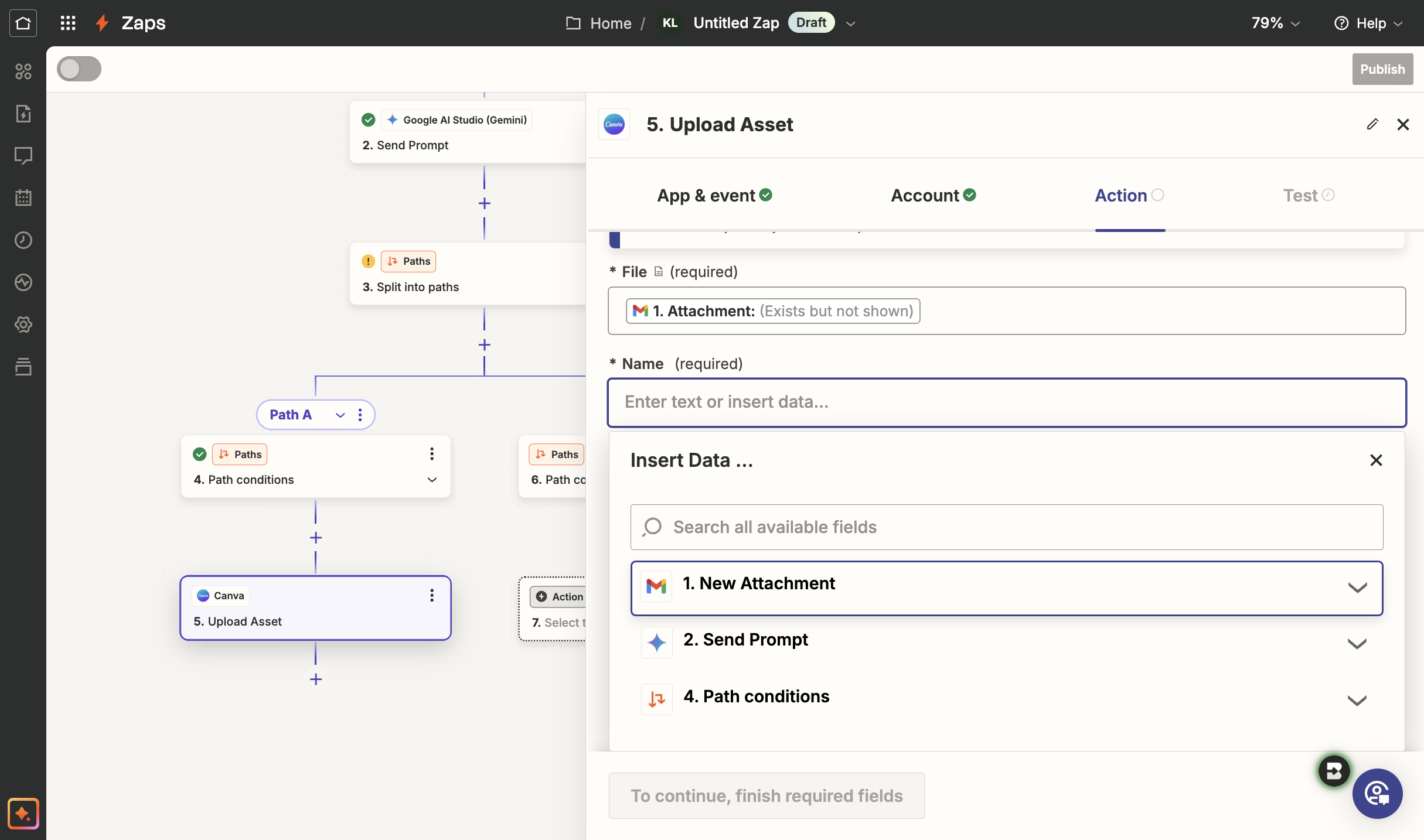The width and height of the screenshot is (1424, 840).
Task: Open the activity status sidebar icon
Action: [x=23, y=282]
